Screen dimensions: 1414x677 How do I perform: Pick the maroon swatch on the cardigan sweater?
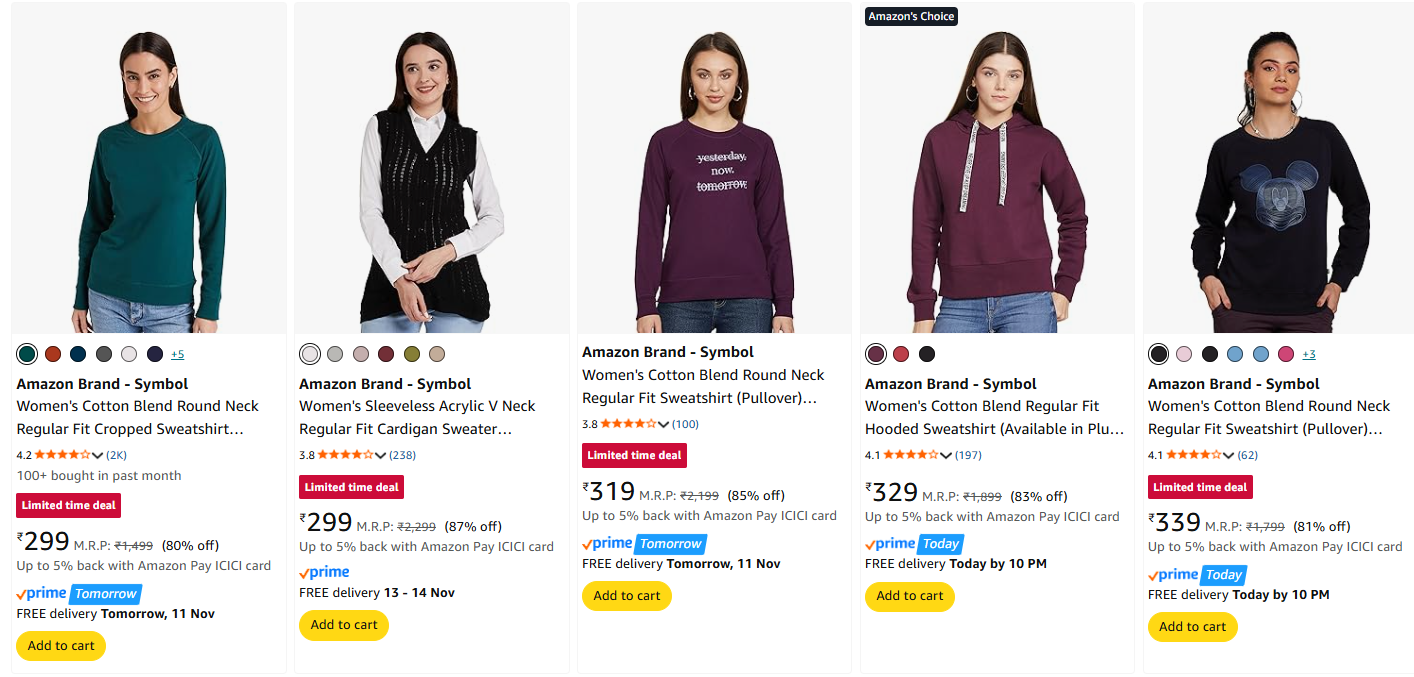point(386,354)
